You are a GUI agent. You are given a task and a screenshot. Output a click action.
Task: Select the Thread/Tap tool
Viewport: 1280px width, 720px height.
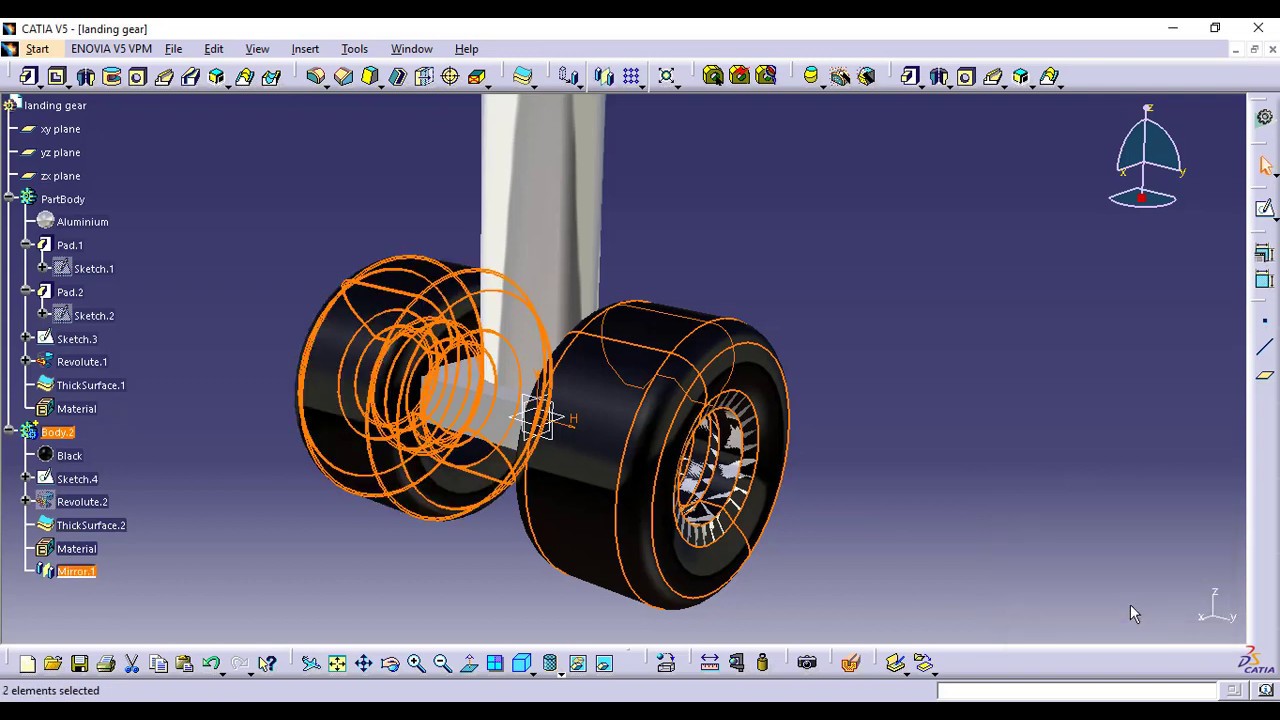450,76
